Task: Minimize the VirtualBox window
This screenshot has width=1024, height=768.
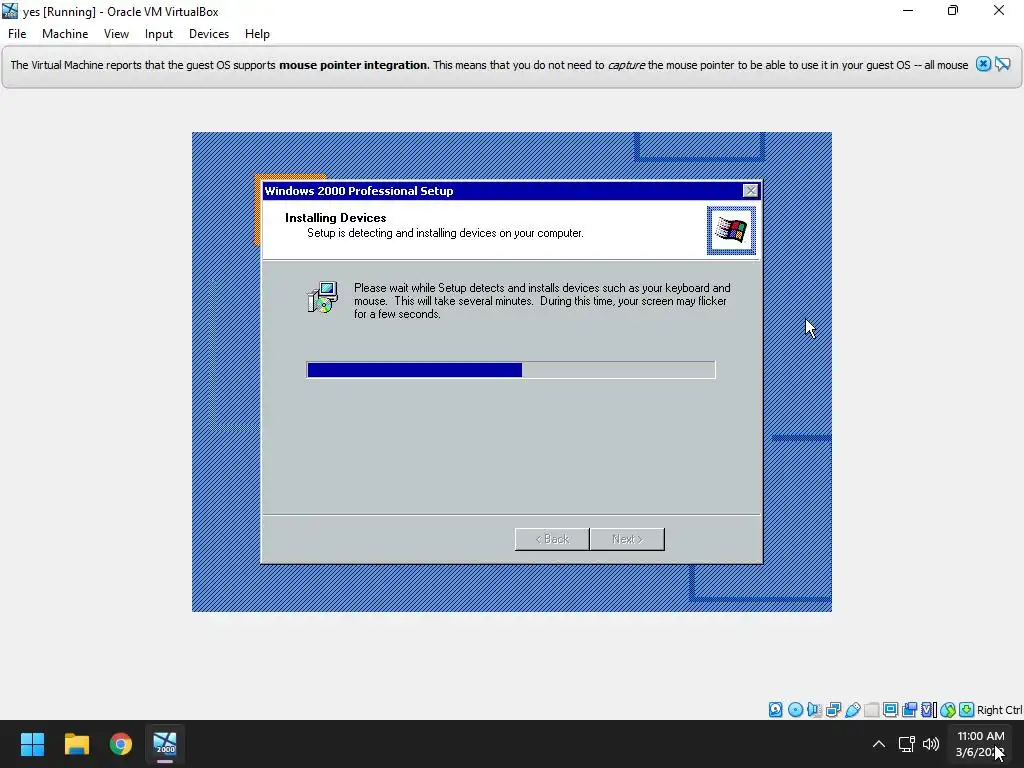Action: coord(908,10)
